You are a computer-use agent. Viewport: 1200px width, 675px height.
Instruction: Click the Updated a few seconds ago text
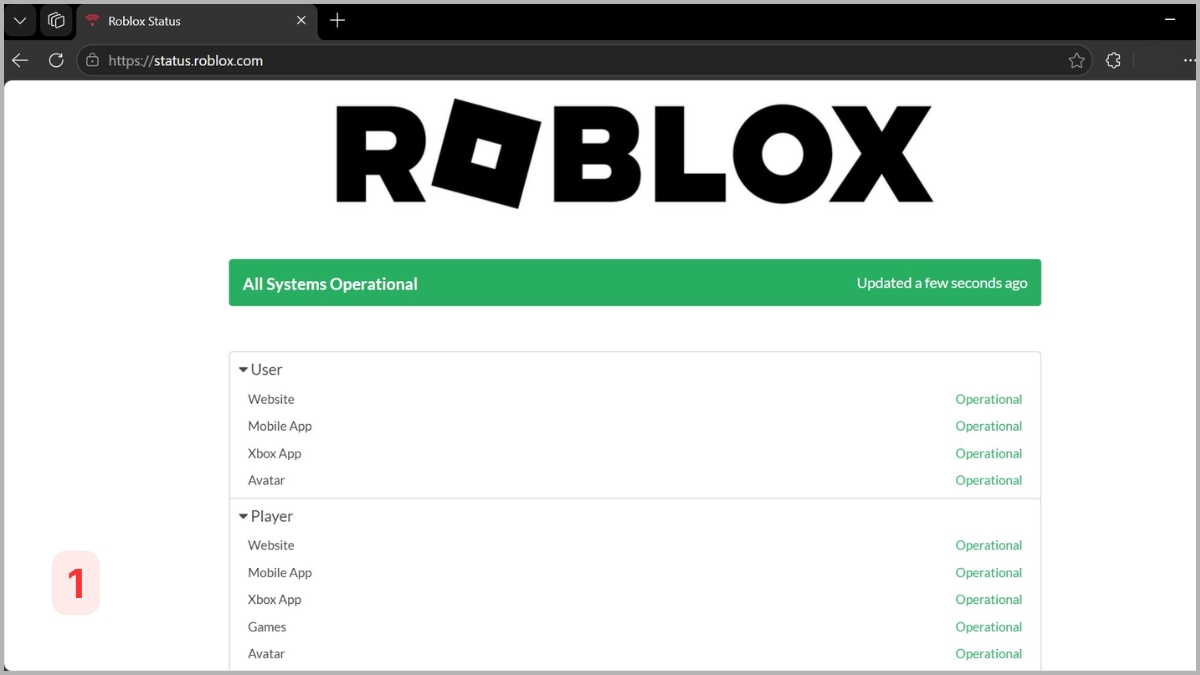(942, 283)
